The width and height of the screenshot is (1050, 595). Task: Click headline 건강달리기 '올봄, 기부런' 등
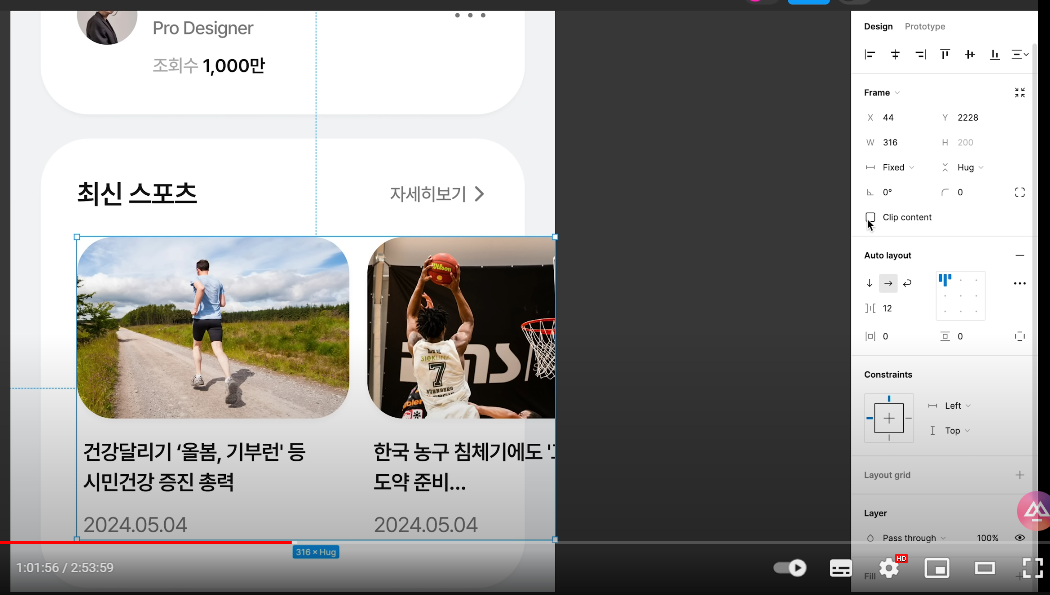[x=194, y=452]
